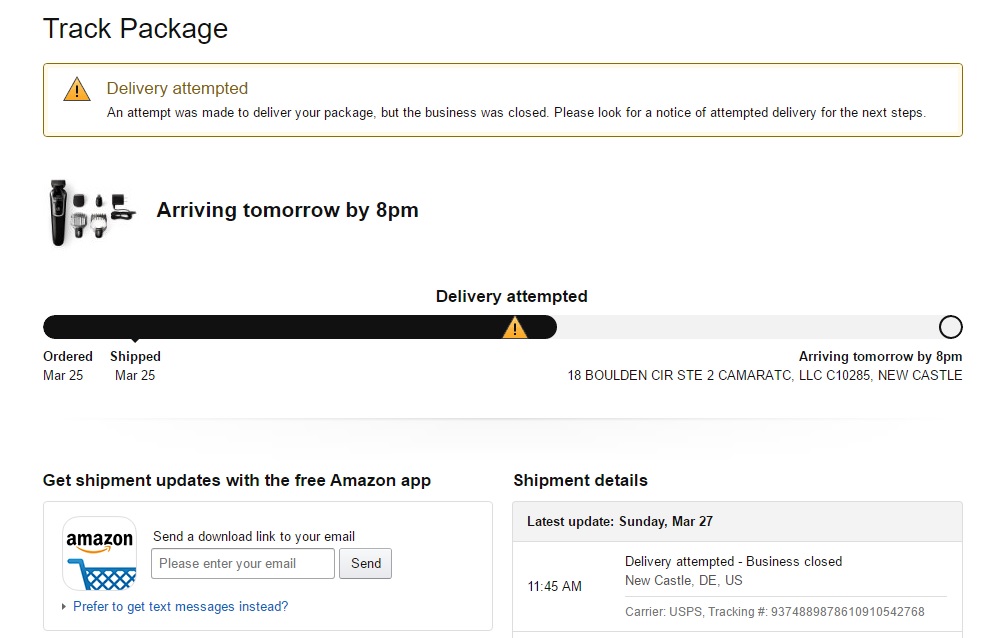Click the "Arriving tomorrow by 8pm" heading
The image size is (983, 638).
tap(287, 210)
